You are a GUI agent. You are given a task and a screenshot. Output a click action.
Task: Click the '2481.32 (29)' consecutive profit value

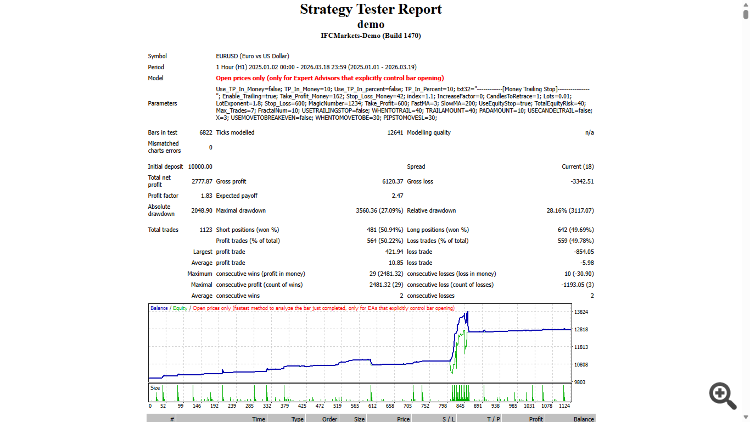(x=386, y=285)
